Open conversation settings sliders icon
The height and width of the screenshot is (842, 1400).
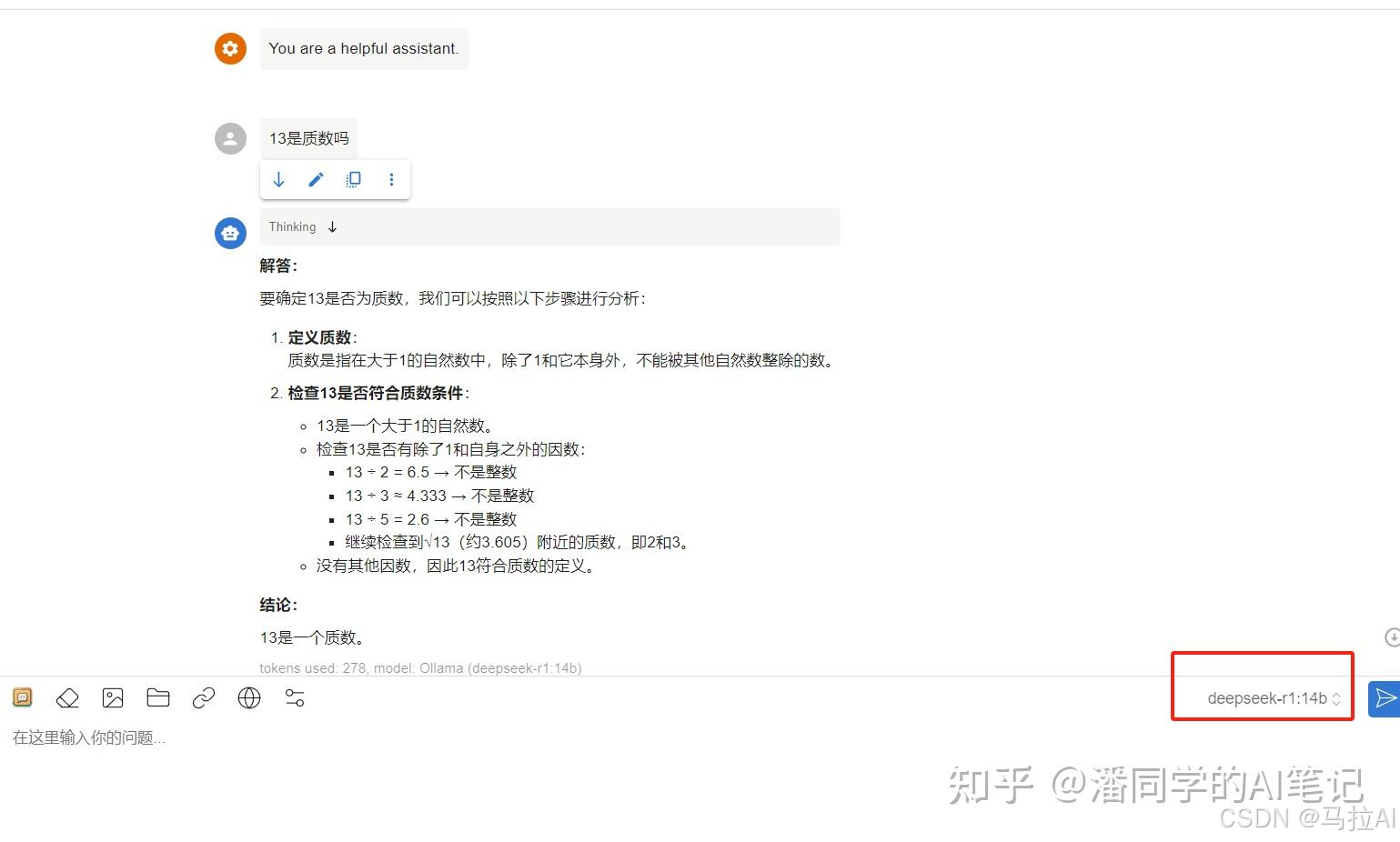(295, 697)
